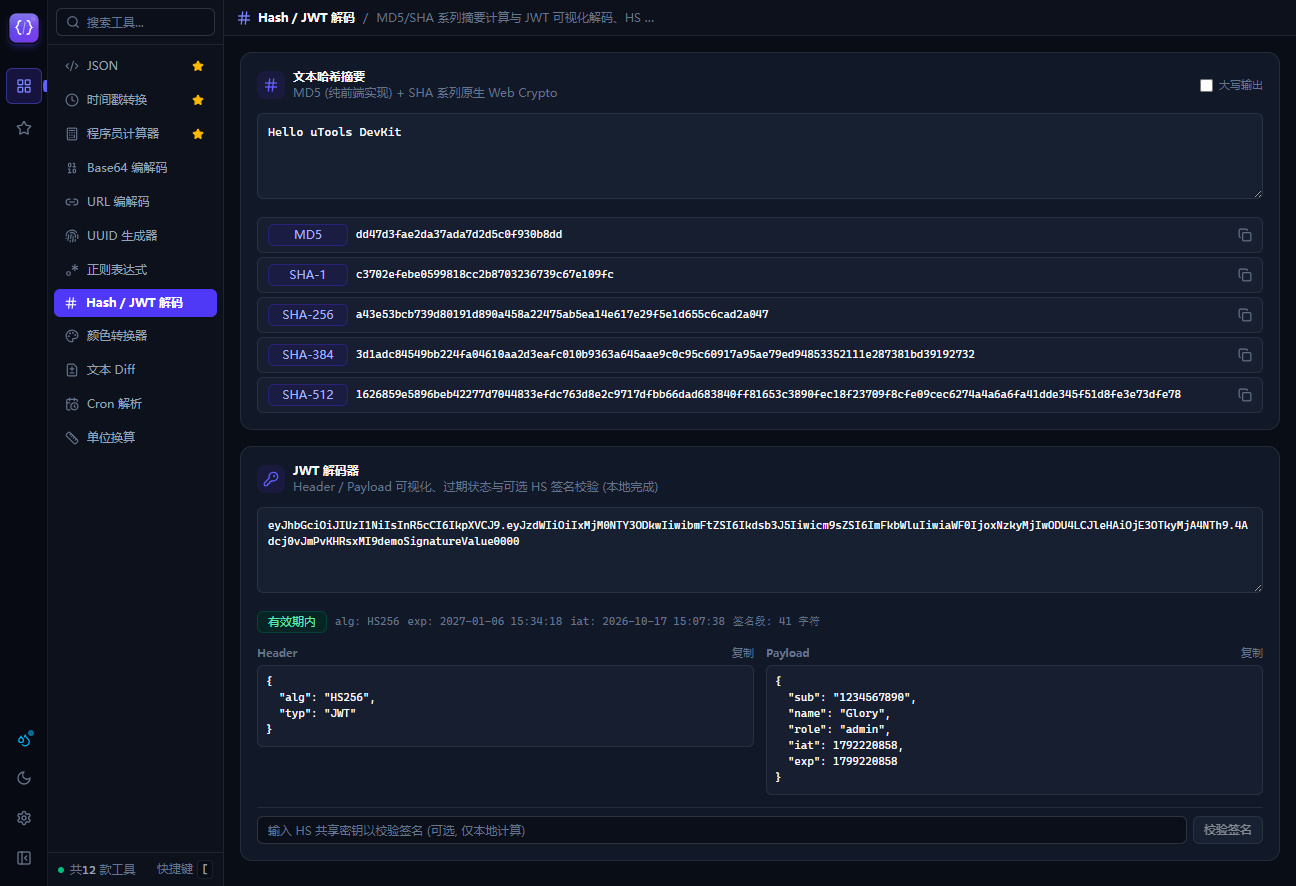Enable the 大写输出 checkbox
This screenshot has height=886, width=1296.
pyautogui.click(x=1206, y=85)
